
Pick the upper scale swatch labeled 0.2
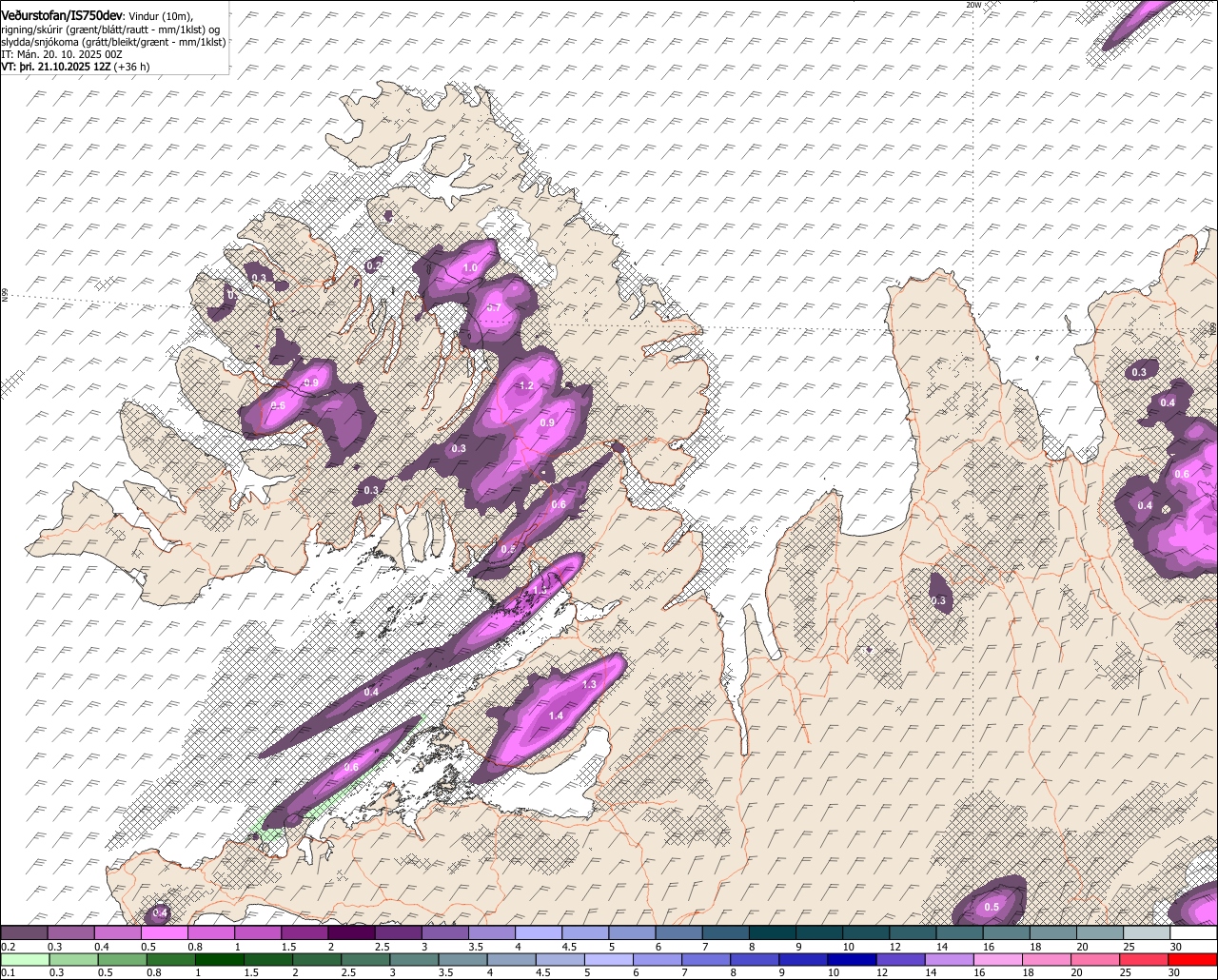(x=24, y=932)
